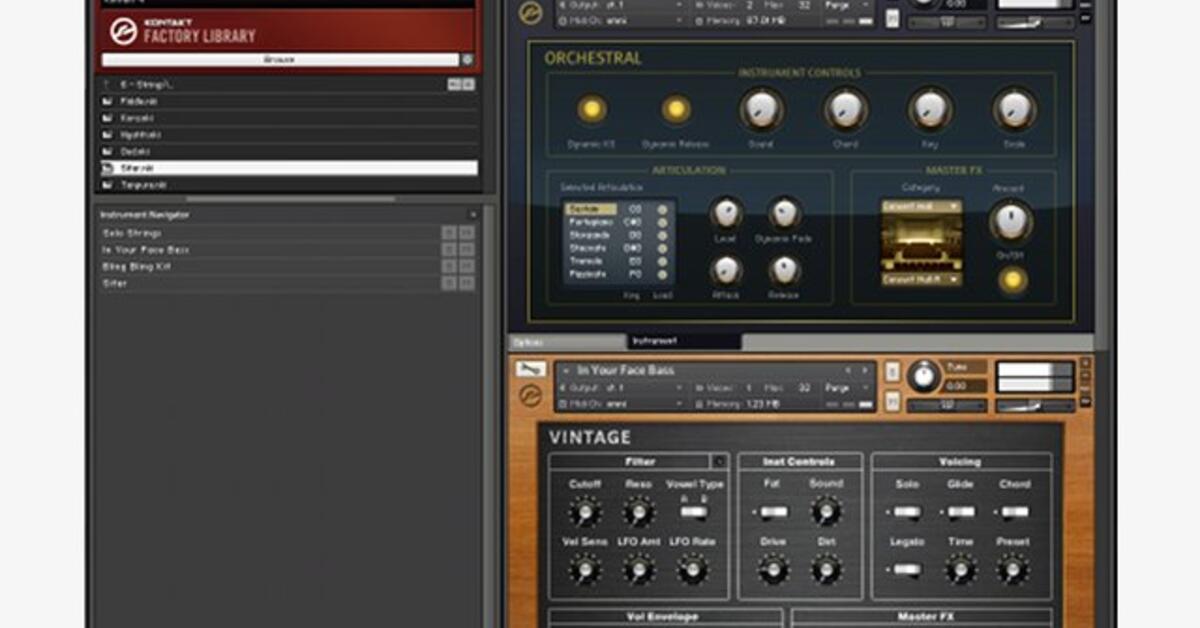Click the up-arrow icon in the file browser path bar
The height and width of the screenshot is (628, 1200).
106,83
